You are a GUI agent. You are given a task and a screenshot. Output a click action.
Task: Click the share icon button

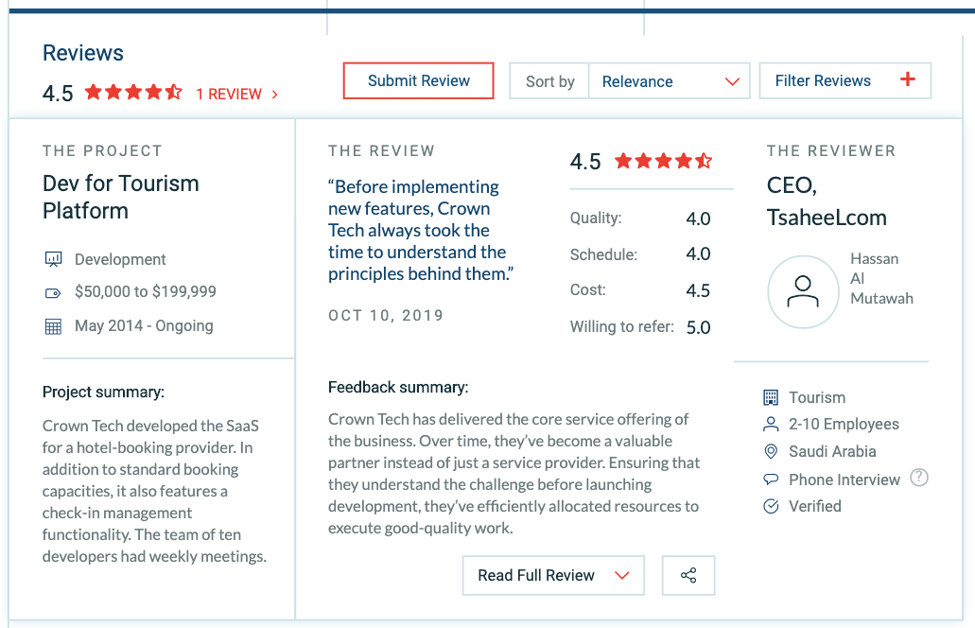[x=688, y=575]
